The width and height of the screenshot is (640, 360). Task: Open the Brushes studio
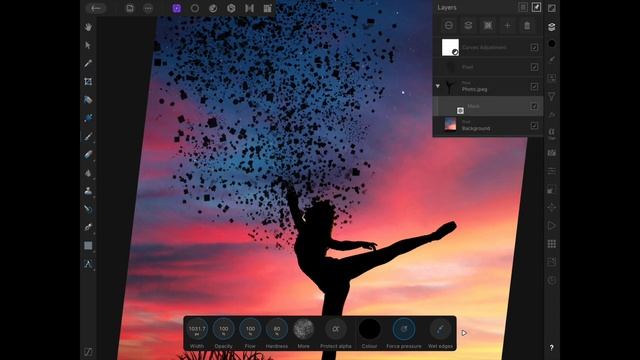click(551, 60)
